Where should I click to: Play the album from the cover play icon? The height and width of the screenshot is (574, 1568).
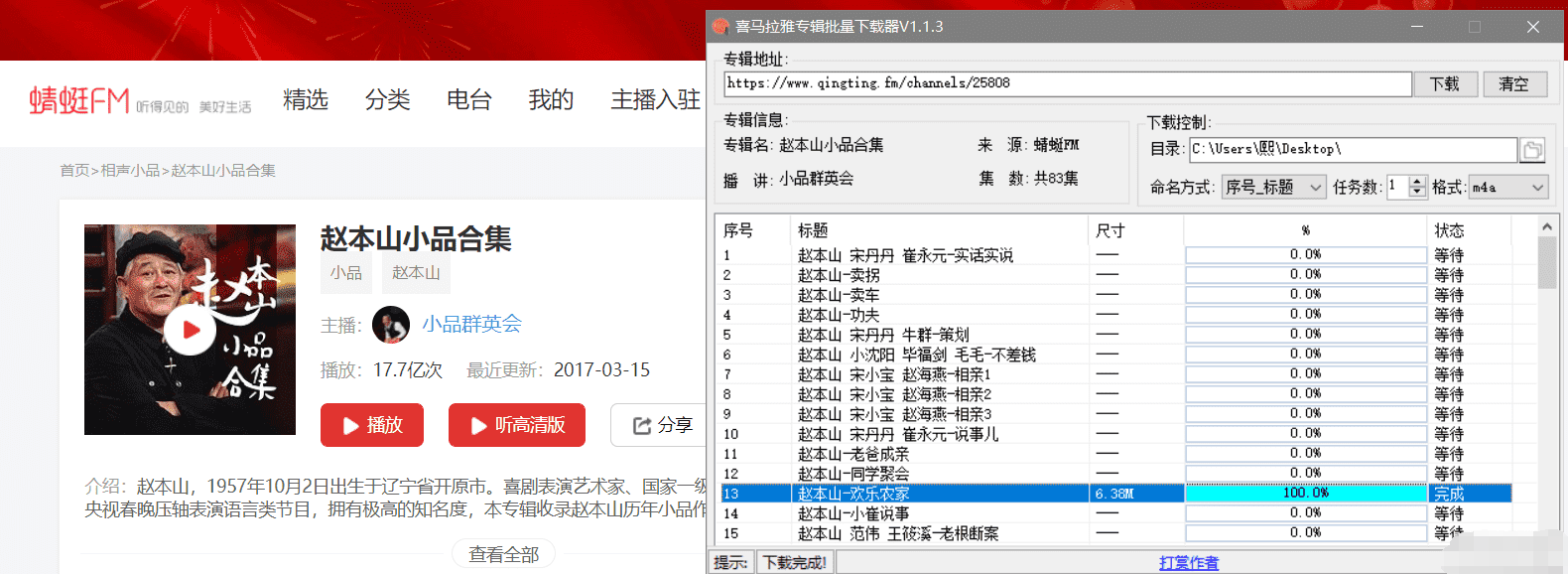190,330
